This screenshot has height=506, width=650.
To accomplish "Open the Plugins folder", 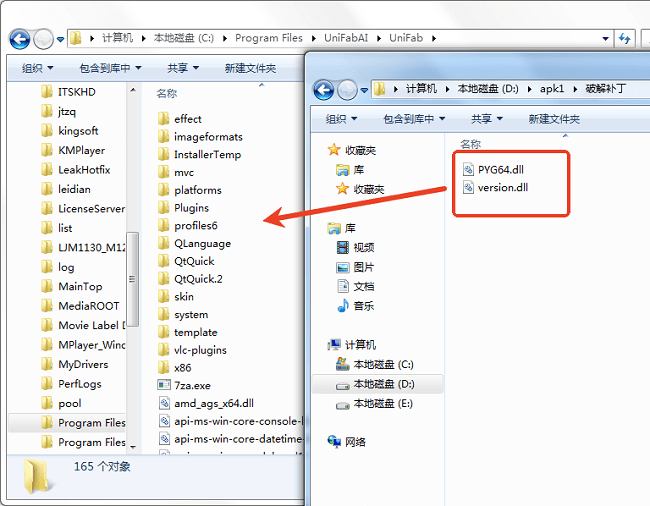I will (x=191, y=208).
